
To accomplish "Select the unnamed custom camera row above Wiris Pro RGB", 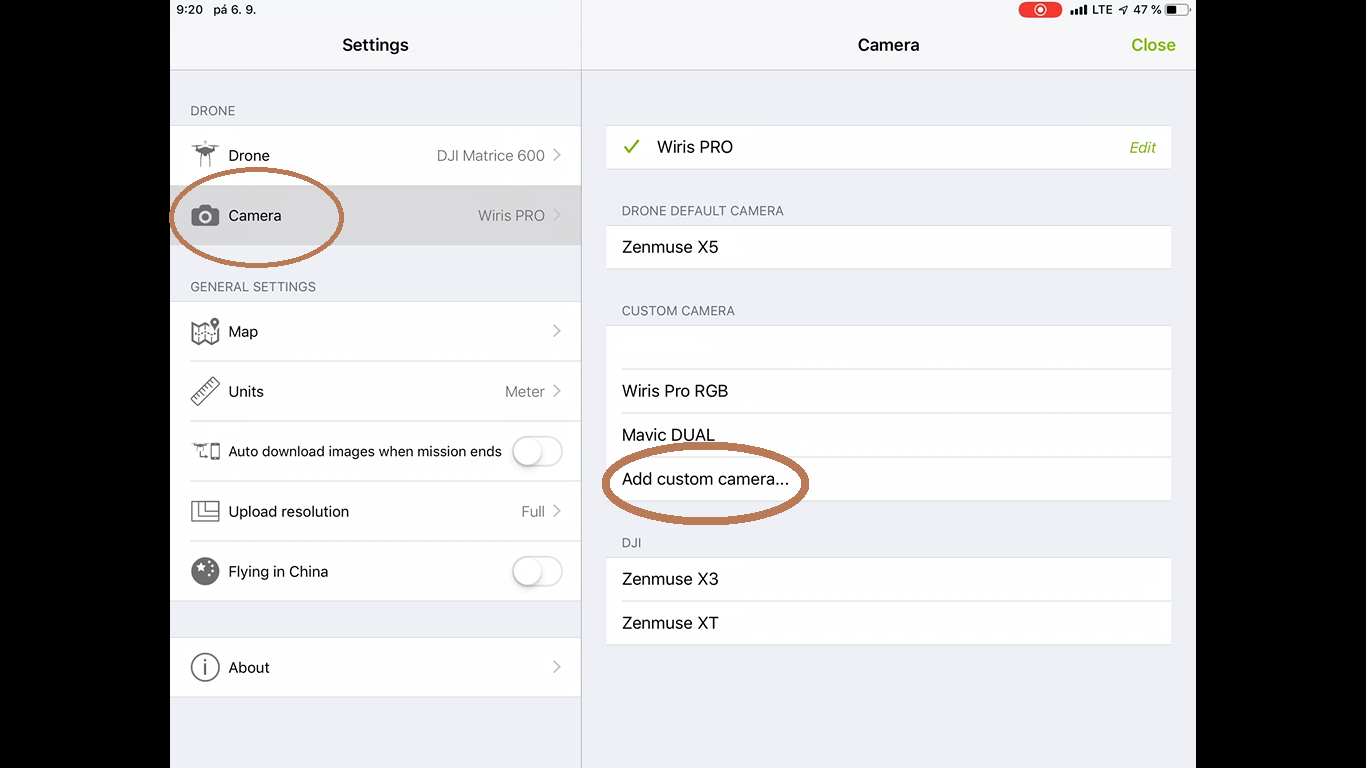I will pos(888,347).
